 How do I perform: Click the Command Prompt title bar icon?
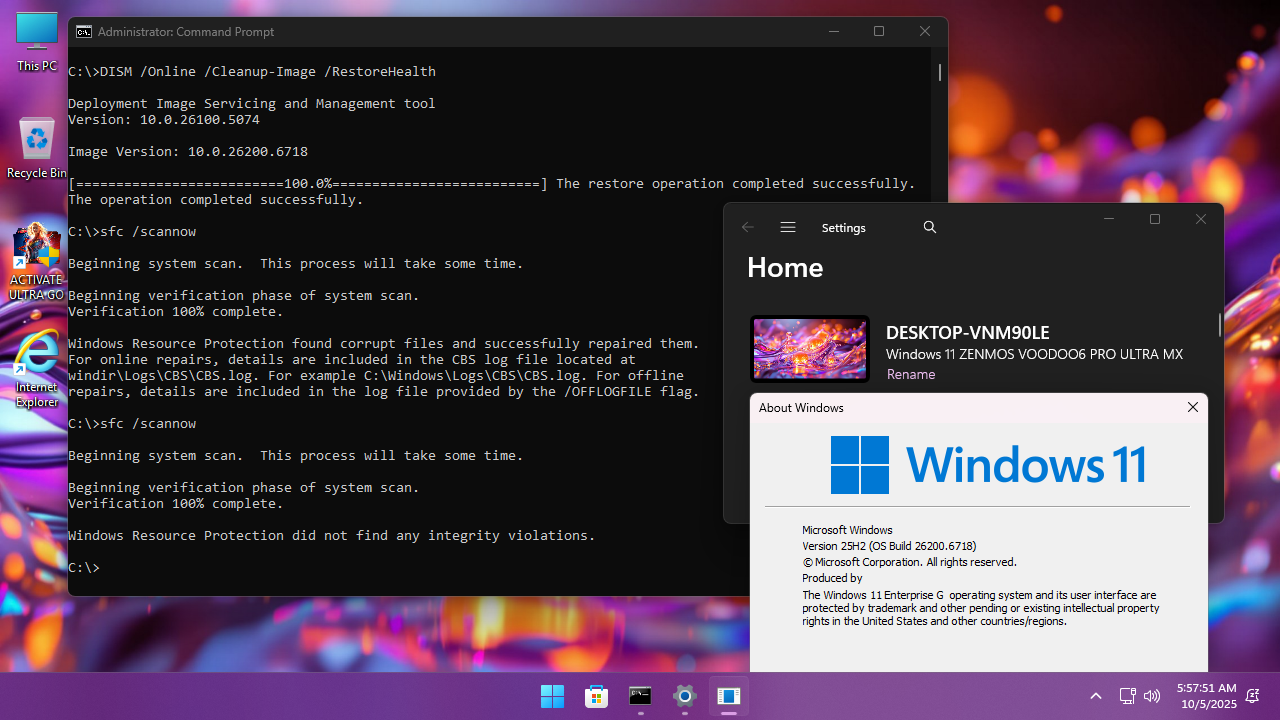84,32
